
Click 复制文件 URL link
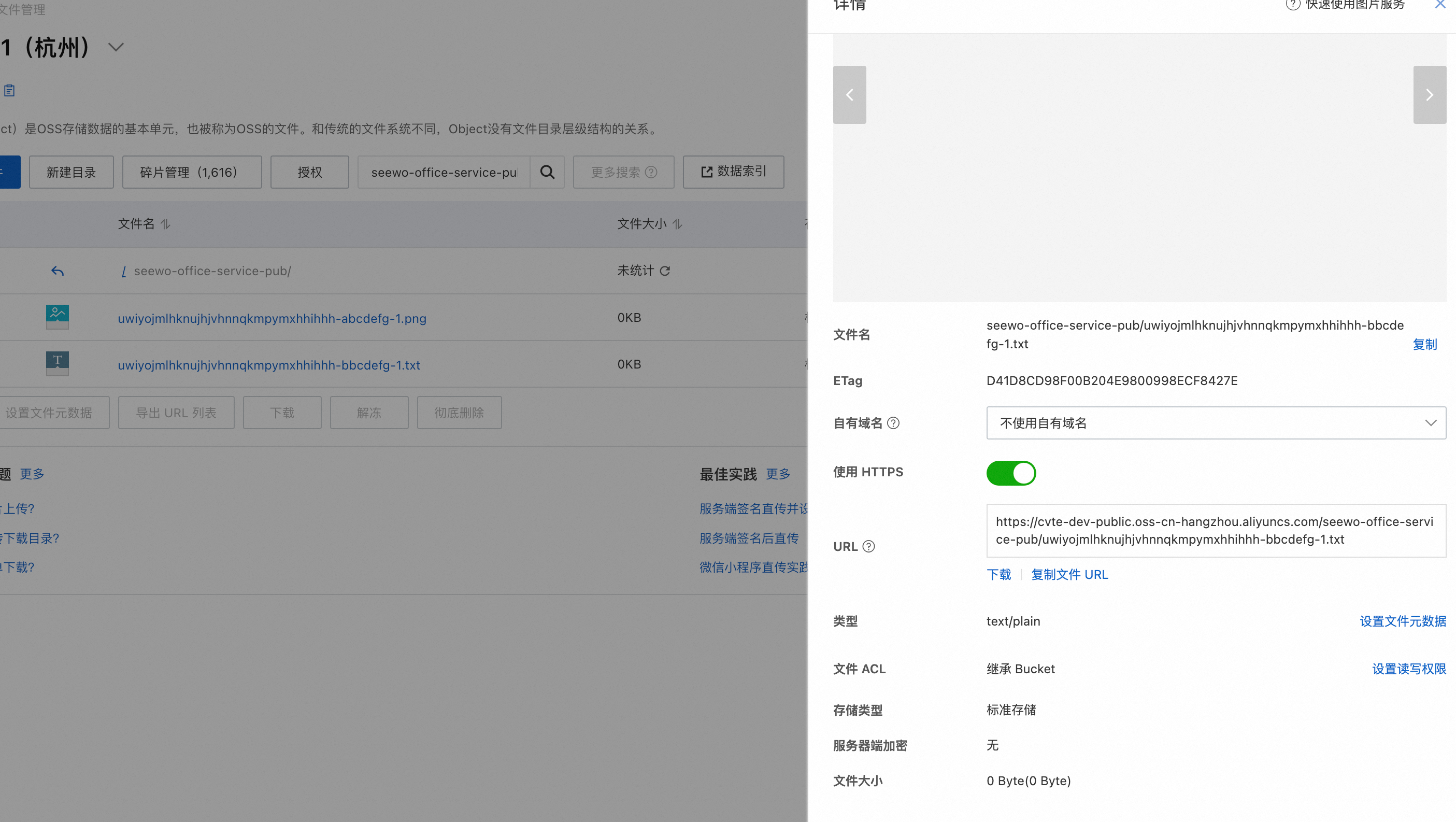coord(1069,574)
